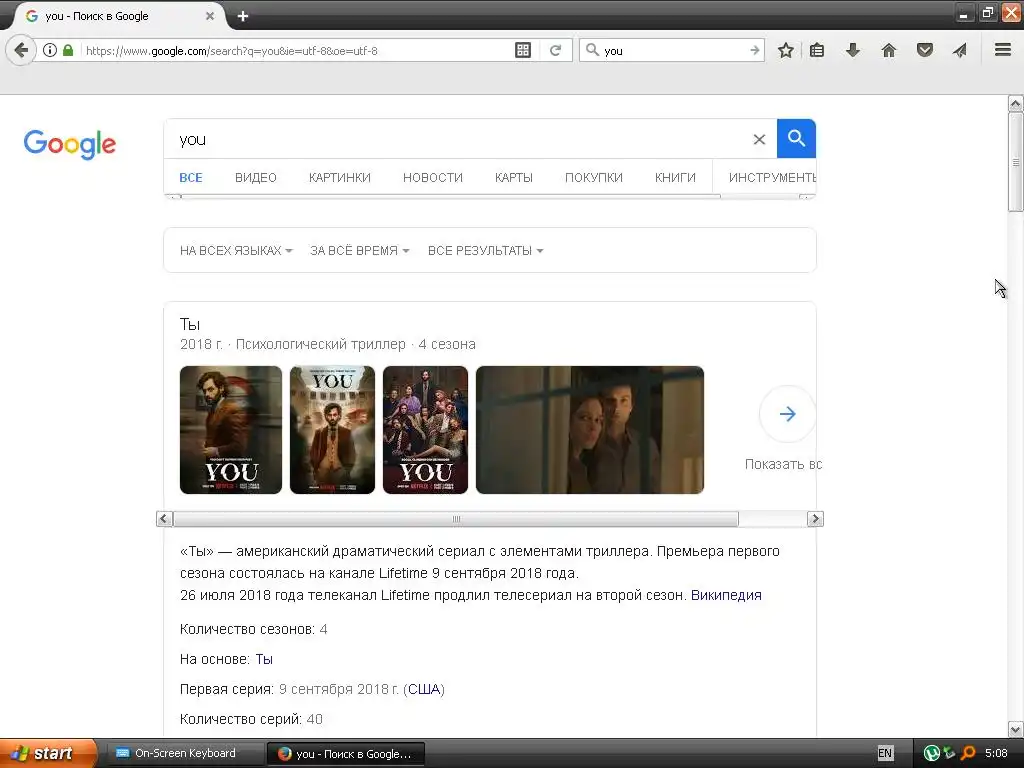Open the 'Ты' link after На основе

(264, 660)
